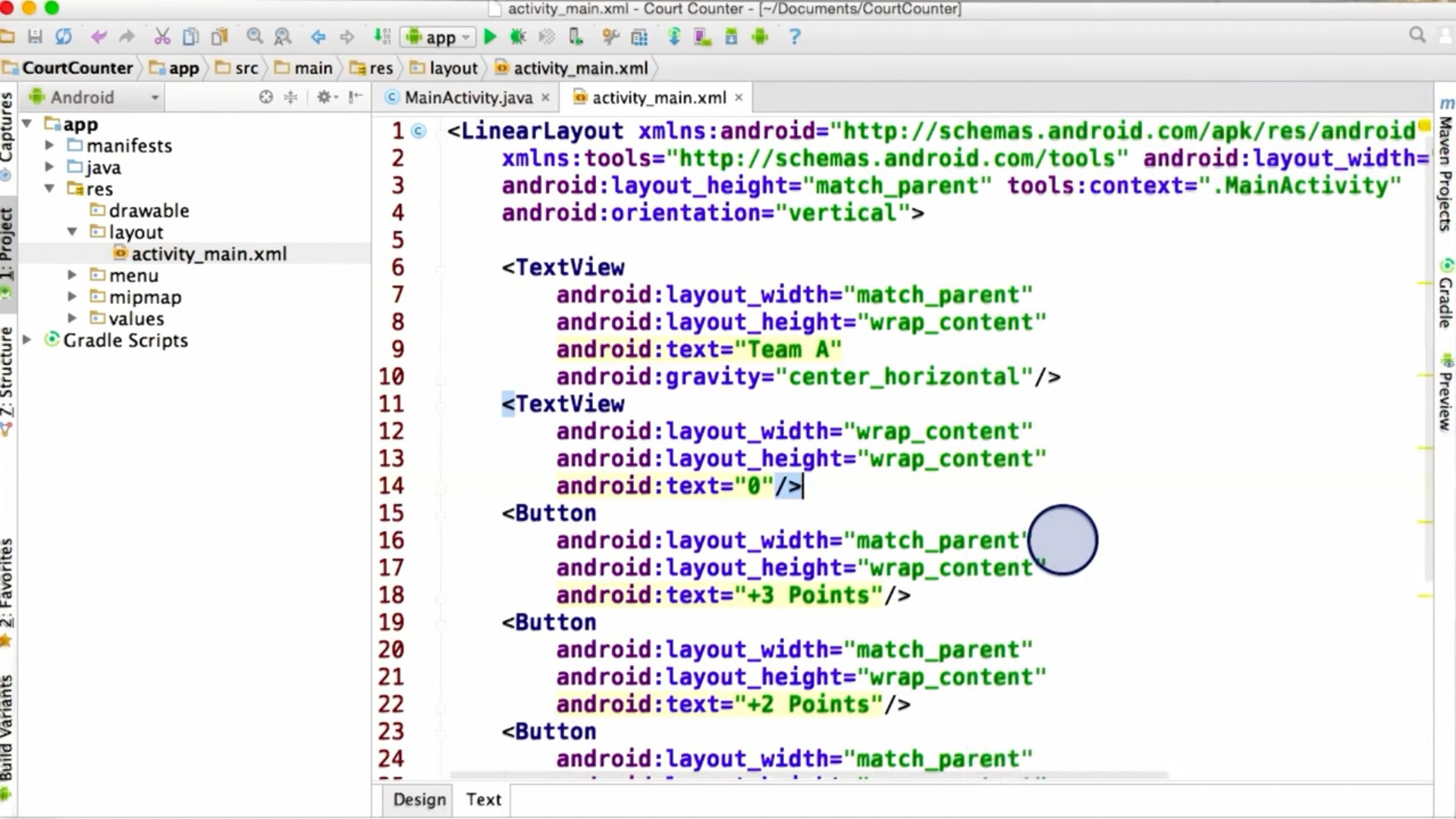Click Search Everywhere magnifier icon
Image resolution: width=1456 pixels, height=819 pixels.
(1417, 35)
